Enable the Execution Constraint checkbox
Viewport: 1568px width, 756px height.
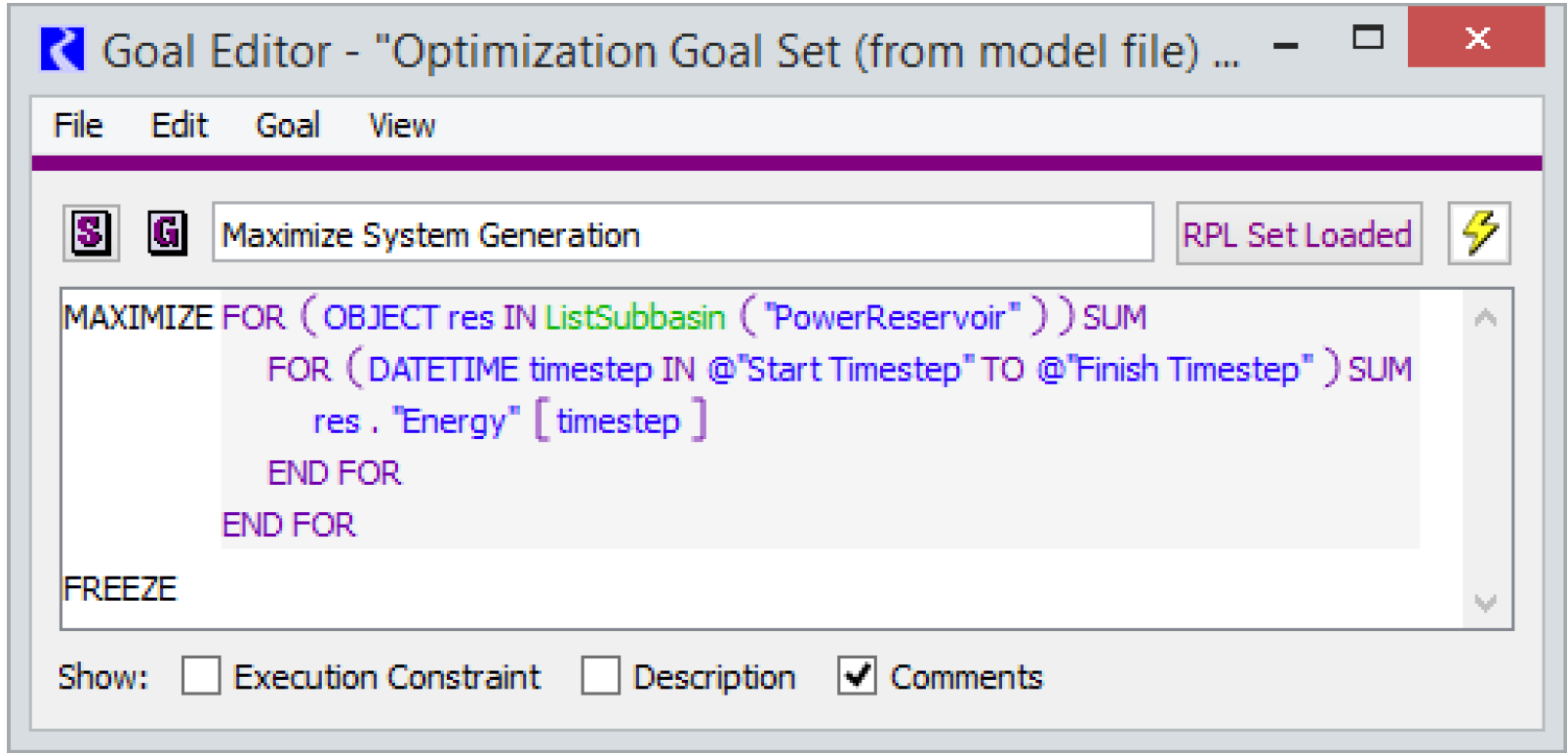coord(201,675)
